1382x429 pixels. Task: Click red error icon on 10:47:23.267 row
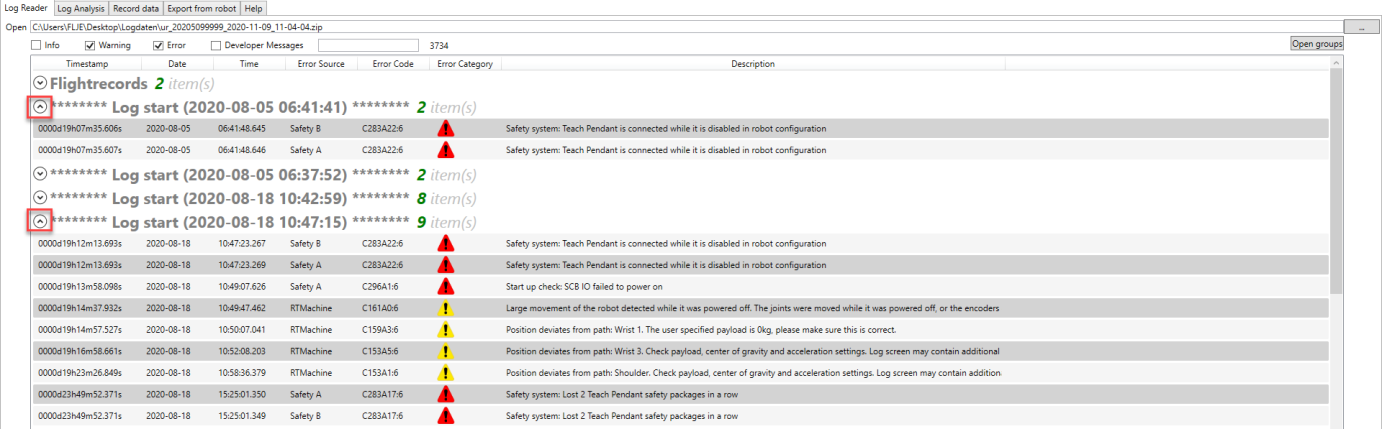pos(446,243)
